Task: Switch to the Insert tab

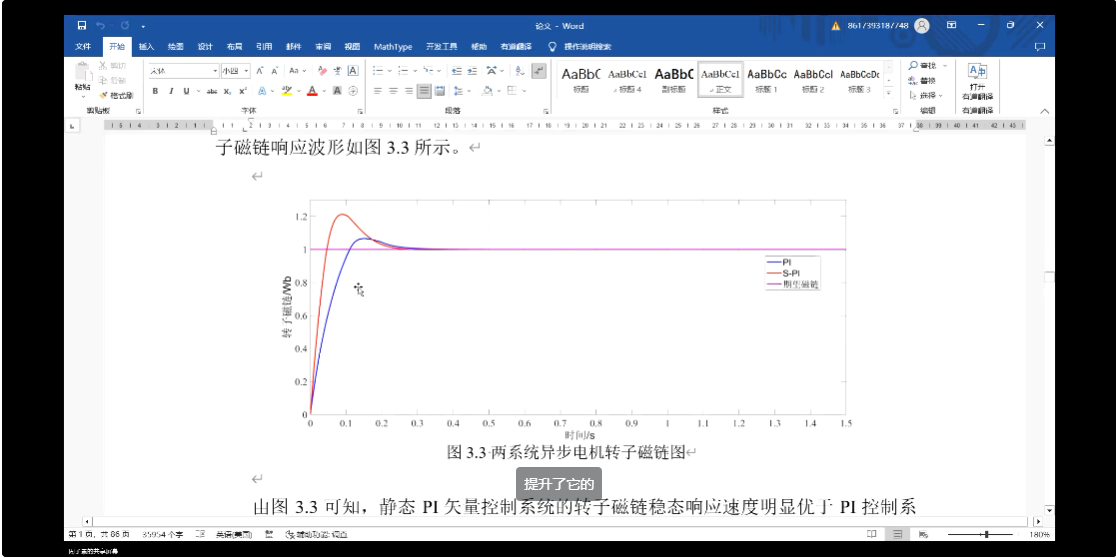Action: coord(146,47)
